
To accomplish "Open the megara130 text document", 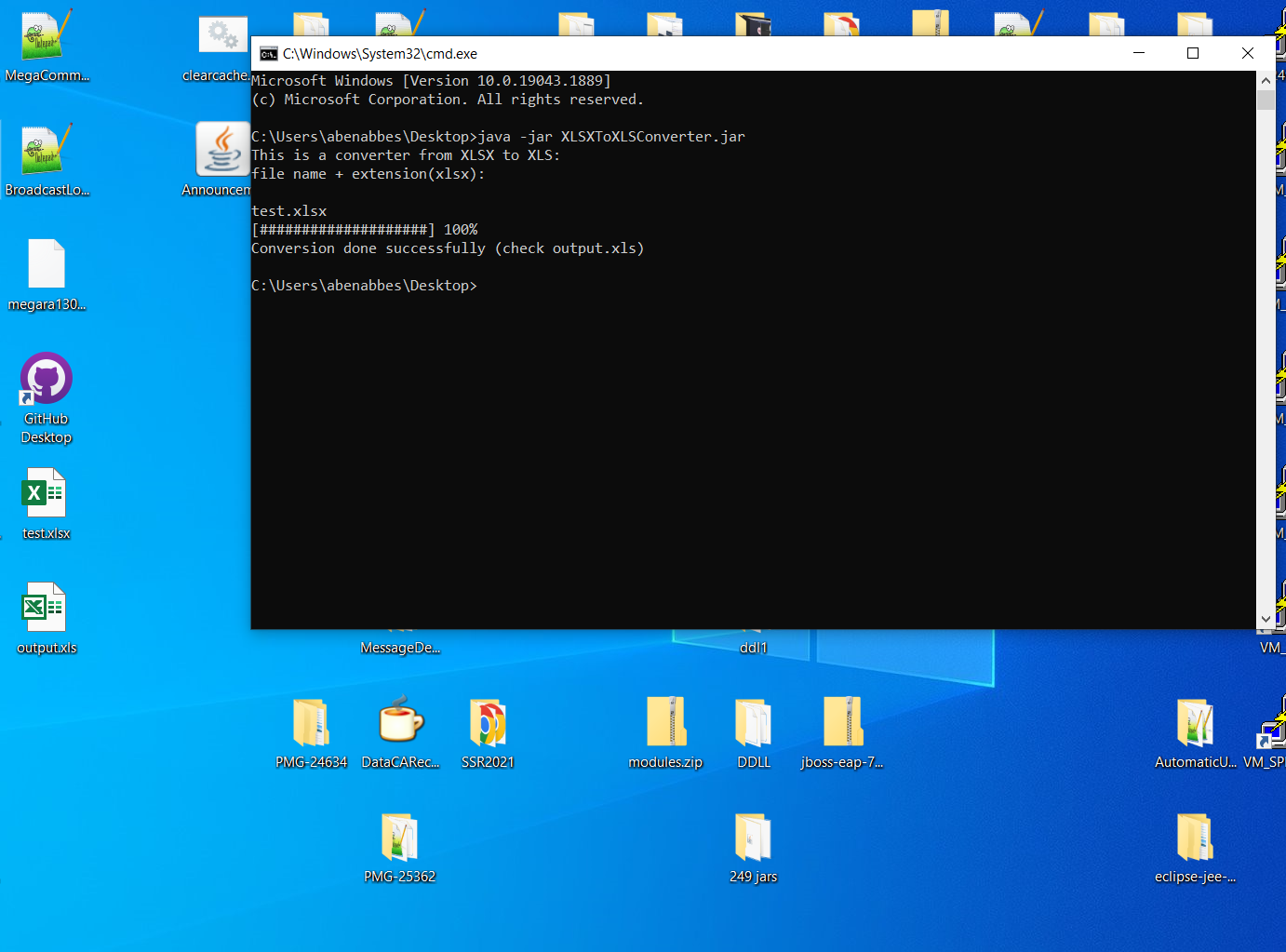I will [46, 263].
